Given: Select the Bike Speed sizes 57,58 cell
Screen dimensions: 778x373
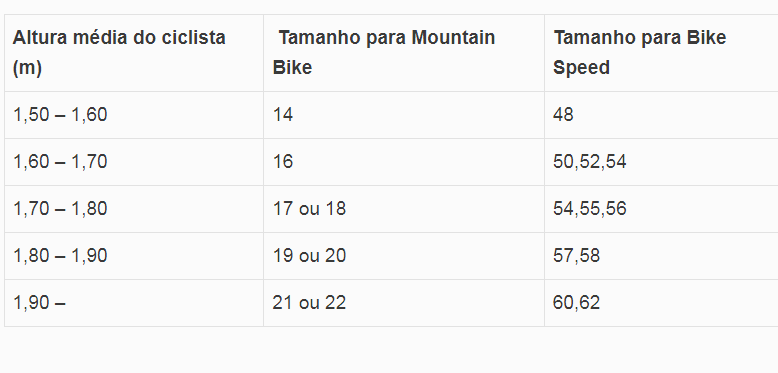Looking at the screenshot, I should click(661, 256).
